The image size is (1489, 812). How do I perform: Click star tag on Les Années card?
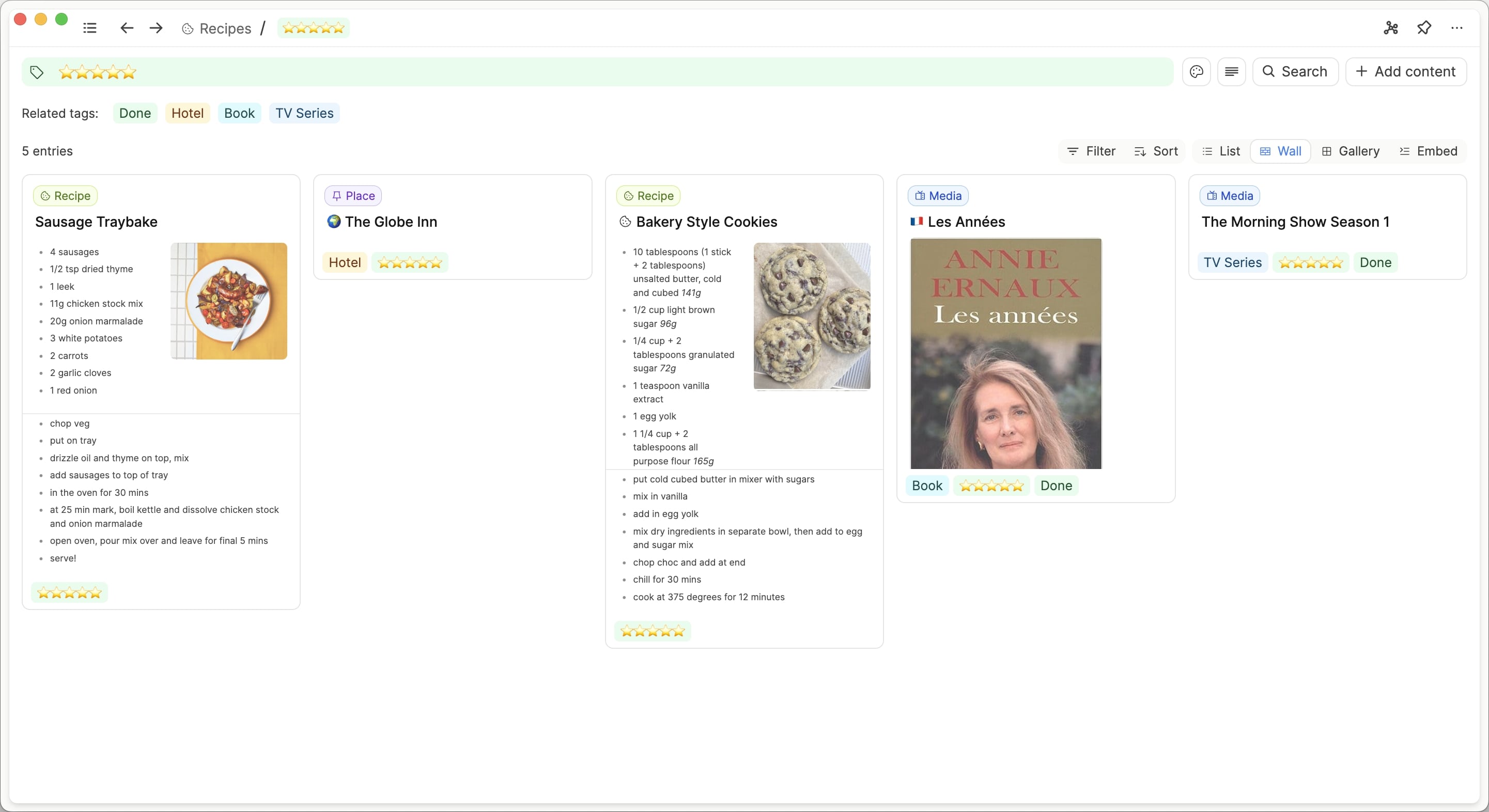click(991, 486)
